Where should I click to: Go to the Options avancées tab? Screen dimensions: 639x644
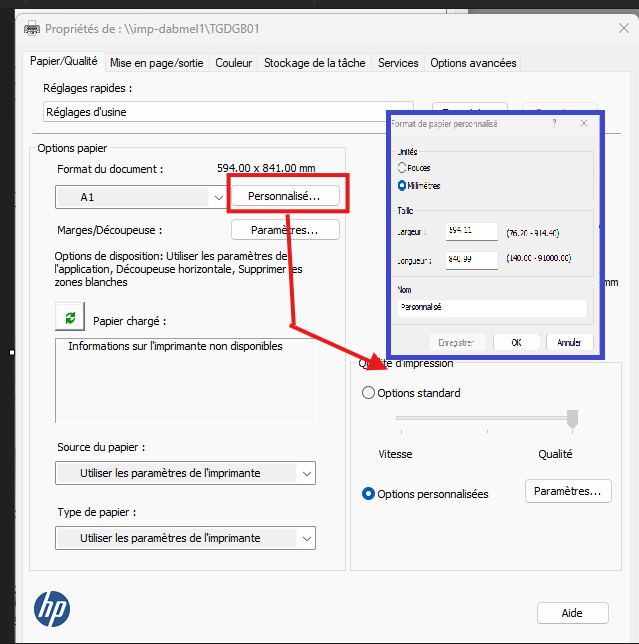click(473, 63)
